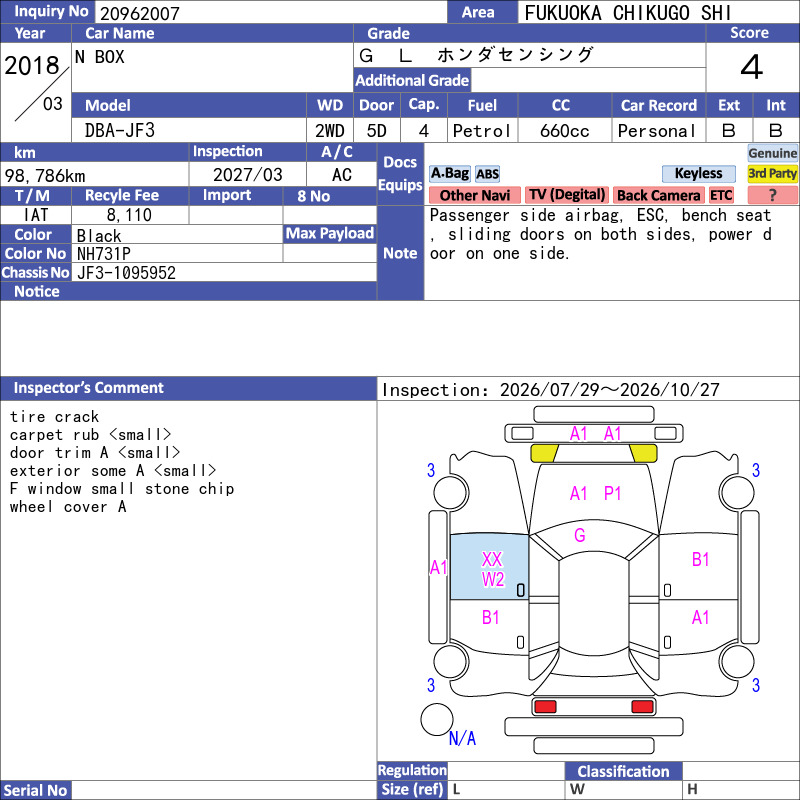Screen dimensions: 800x800
Task: Click the inquiry number 20962007
Action: click(140, 13)
